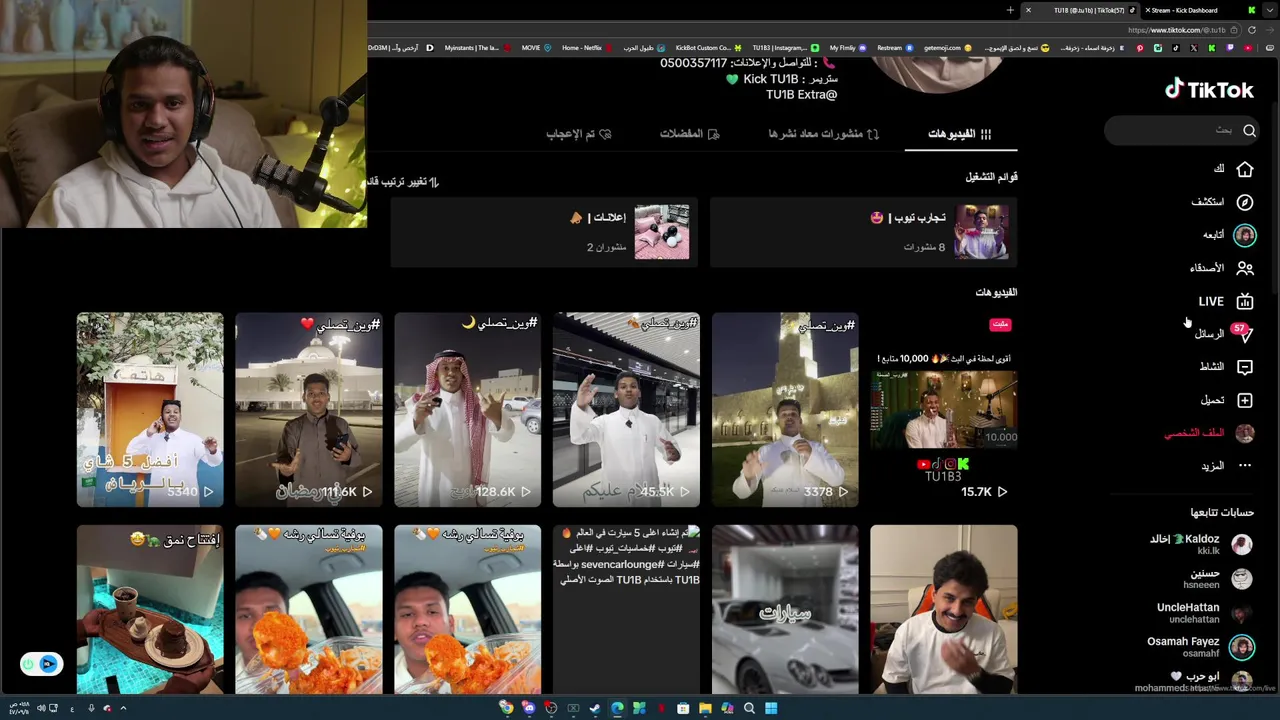Viewport: 1280px width, 720px height.
Task: Open Discord from taskbar
Action: click(x=529, y=709)
